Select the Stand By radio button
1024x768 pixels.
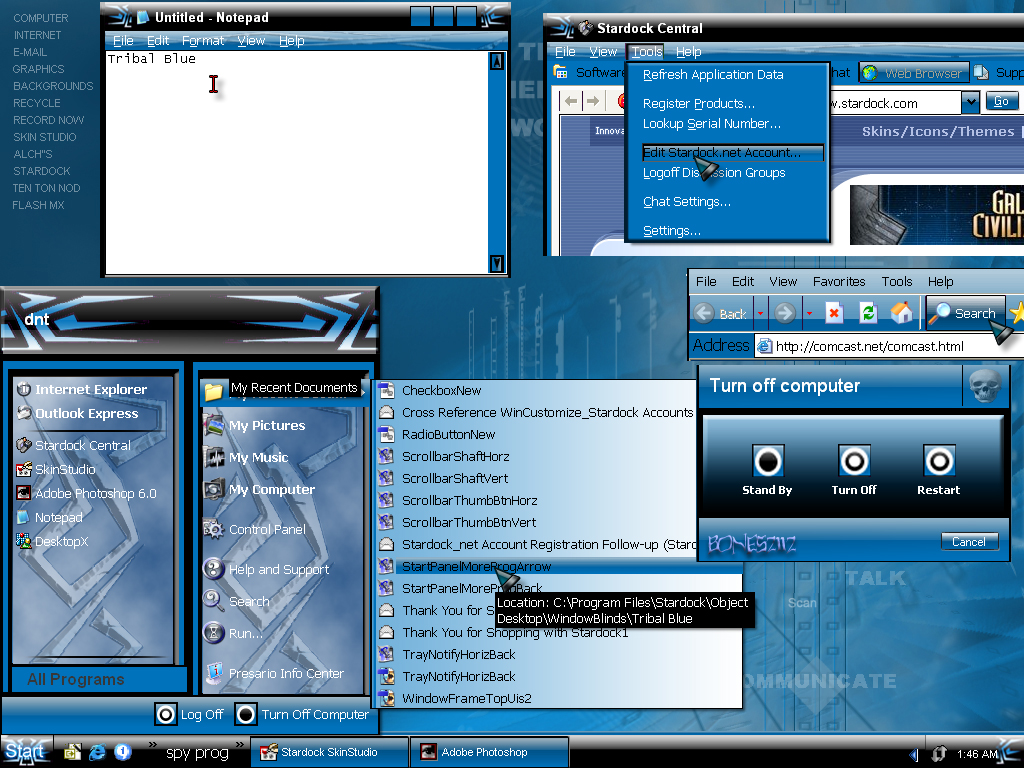pos(768,461)
